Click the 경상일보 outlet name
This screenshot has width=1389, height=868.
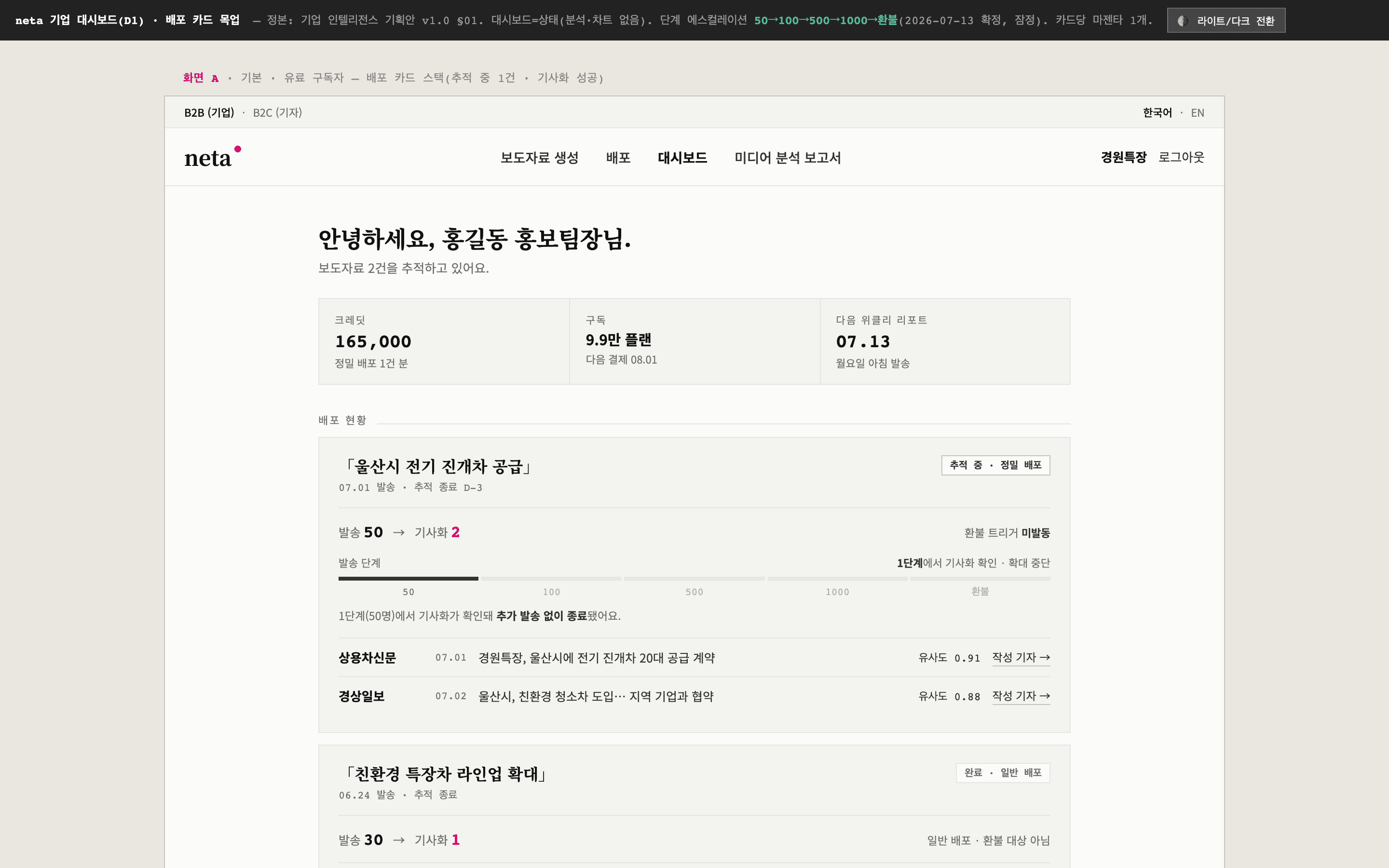click(362, 696)
